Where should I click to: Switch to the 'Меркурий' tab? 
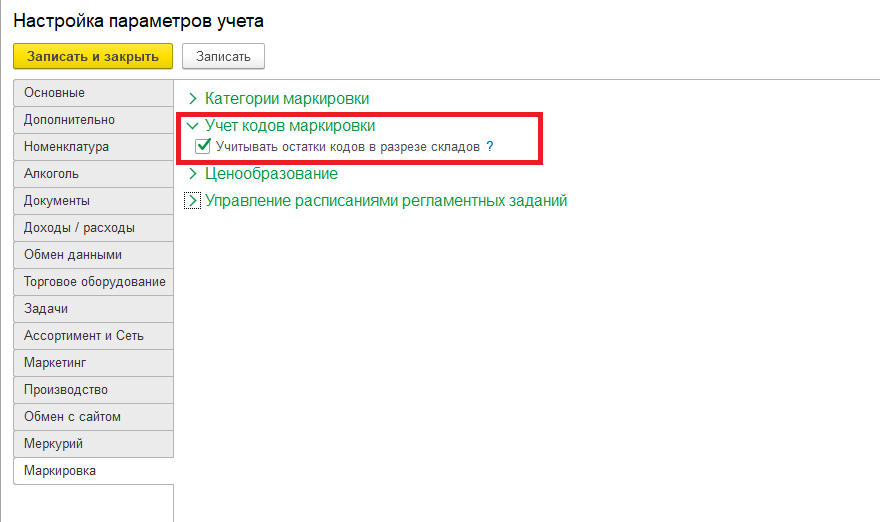pyautogui.click(x=93, y=444)
